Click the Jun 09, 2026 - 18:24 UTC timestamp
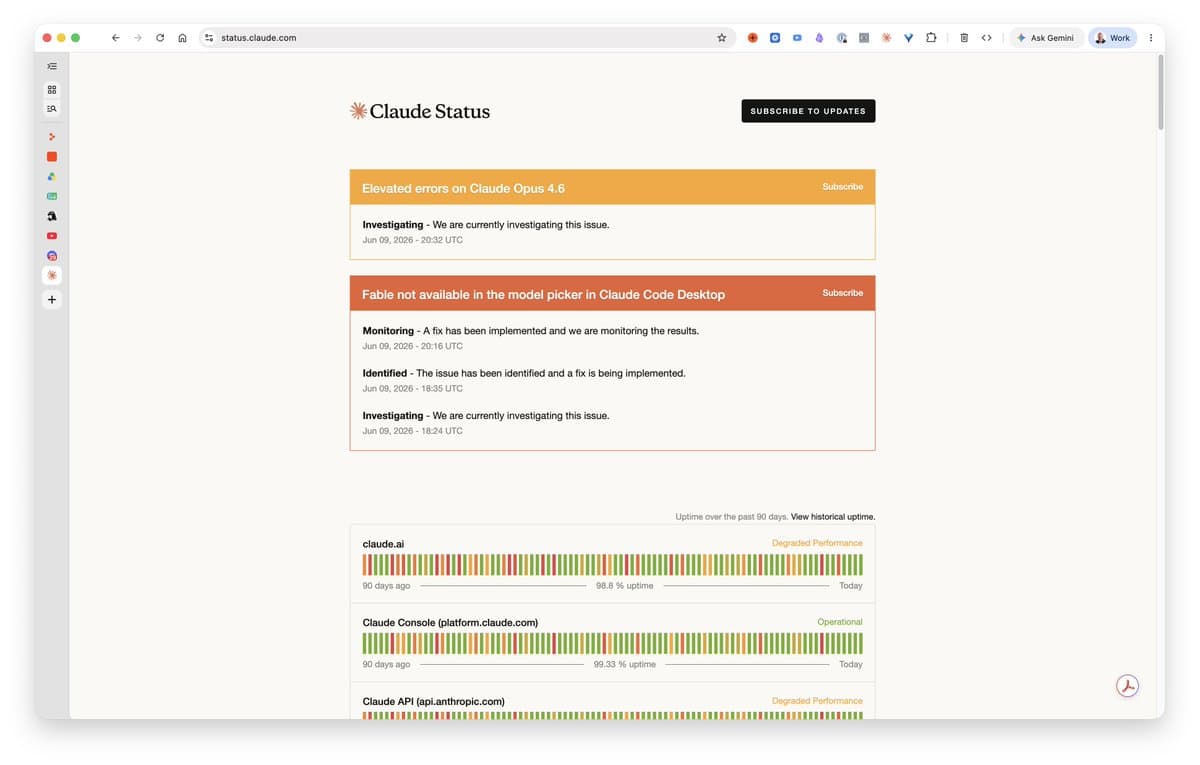Viewport: 1200px width, 765px height. point(412,431)
